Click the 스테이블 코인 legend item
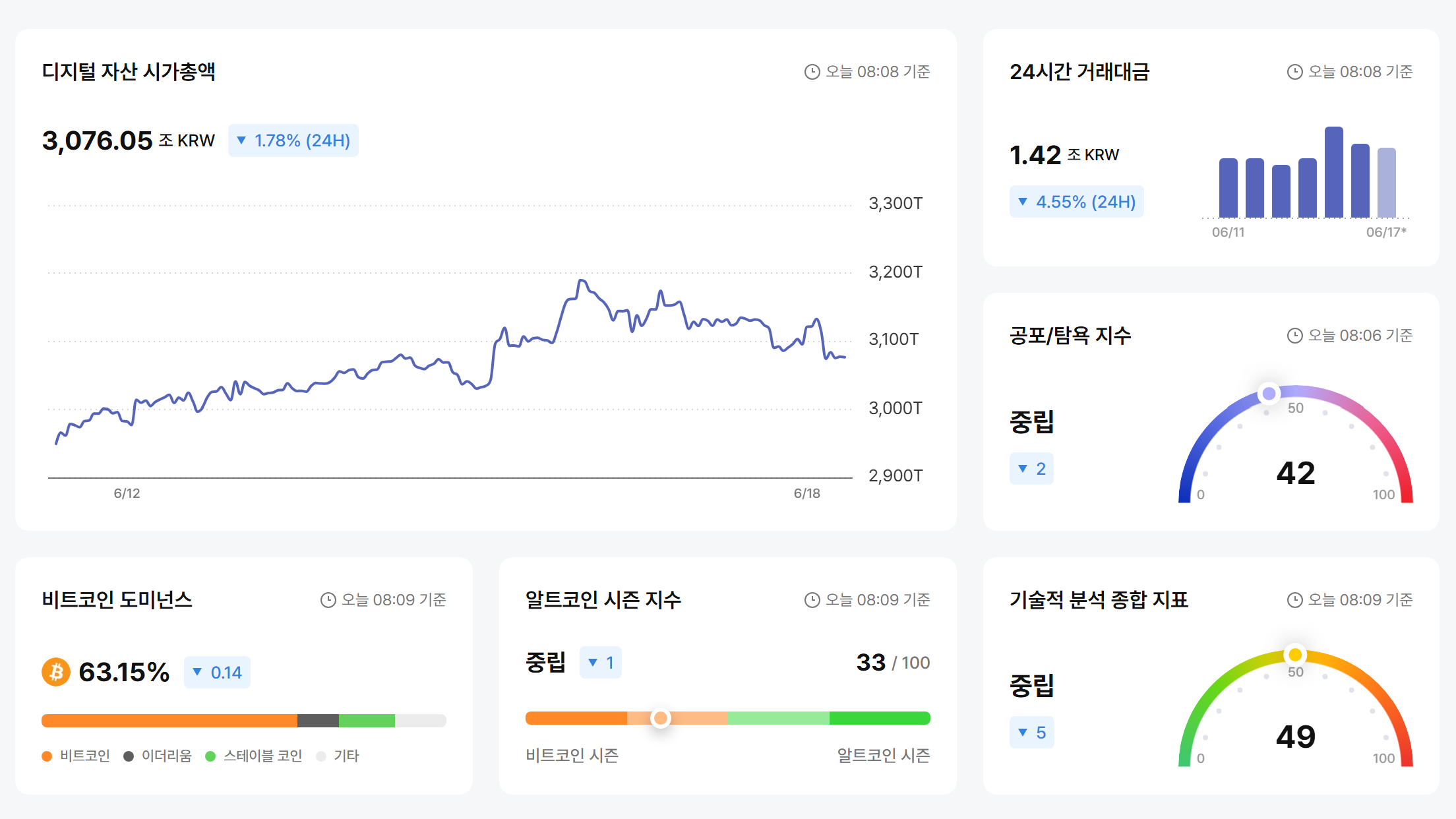Screen dimensions: 1456x819 254,756
